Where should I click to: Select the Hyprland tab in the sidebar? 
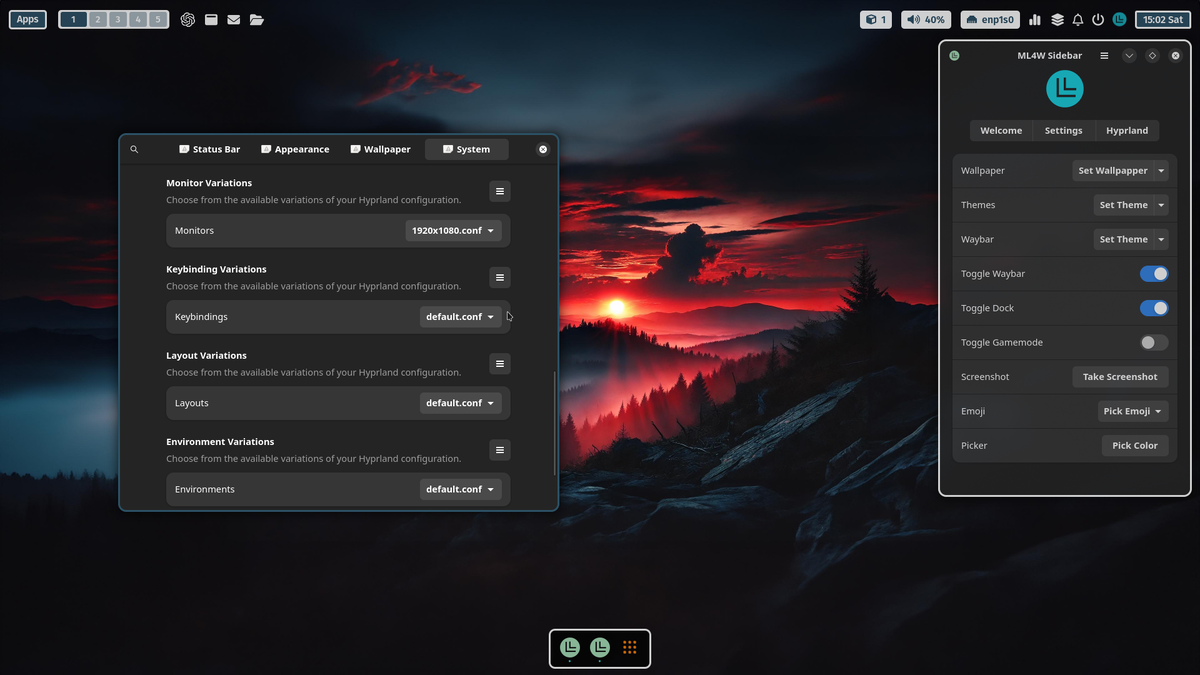[x=1126, y=130]
